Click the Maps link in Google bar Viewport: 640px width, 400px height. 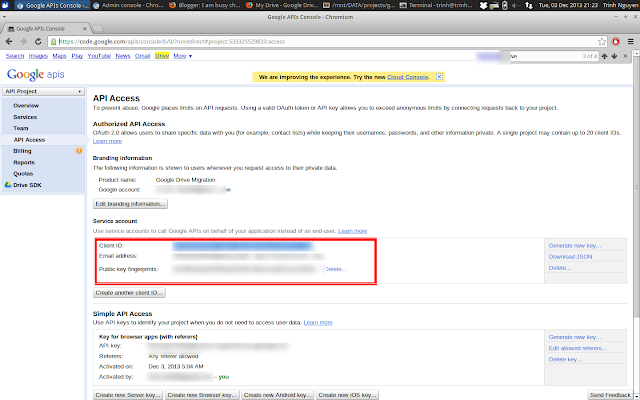59,56
